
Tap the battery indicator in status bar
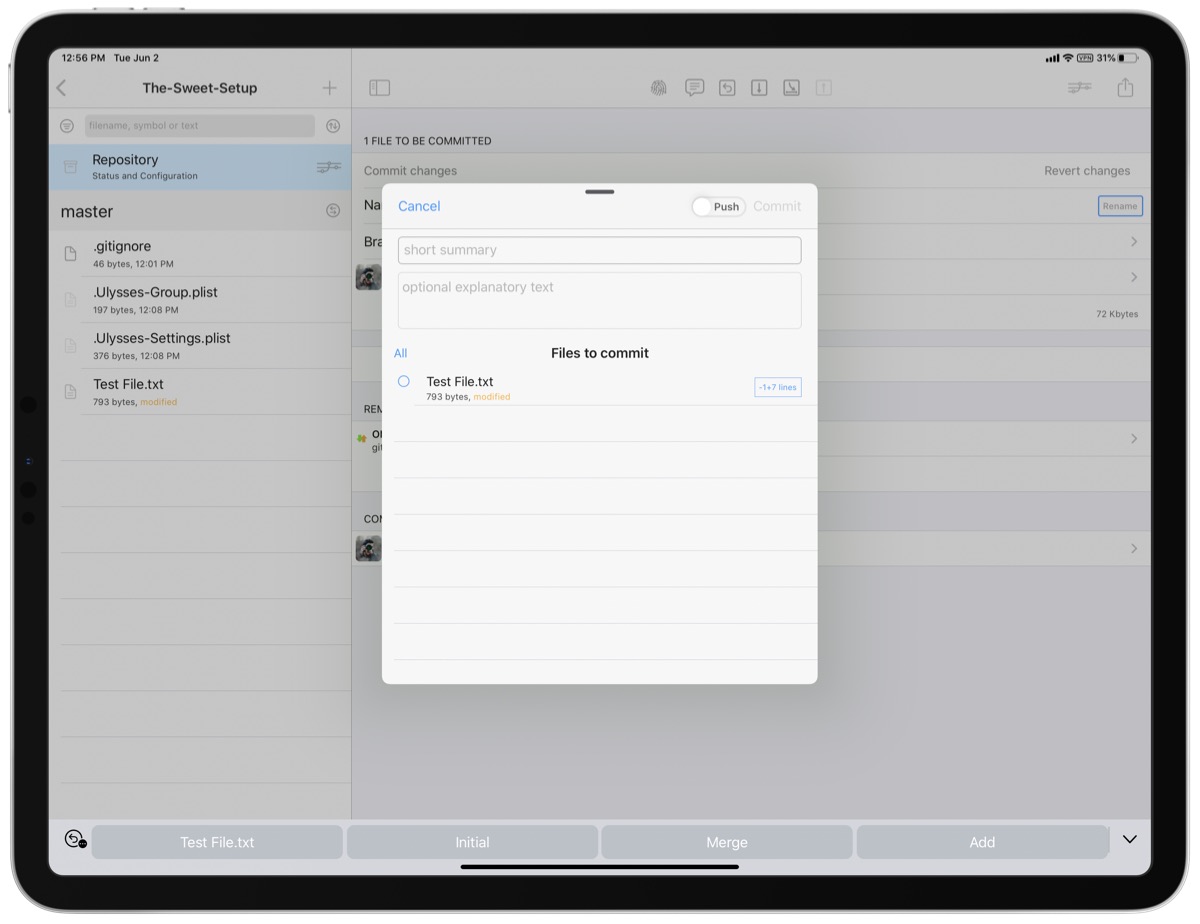pos(1129,58)
